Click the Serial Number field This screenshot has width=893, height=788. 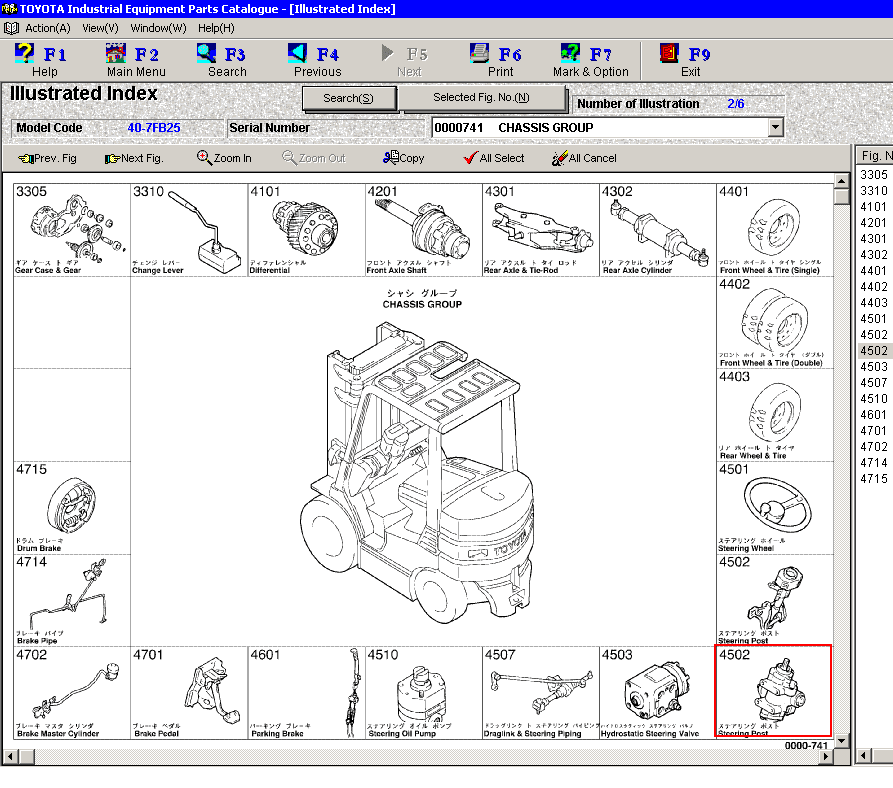[326, 128]
